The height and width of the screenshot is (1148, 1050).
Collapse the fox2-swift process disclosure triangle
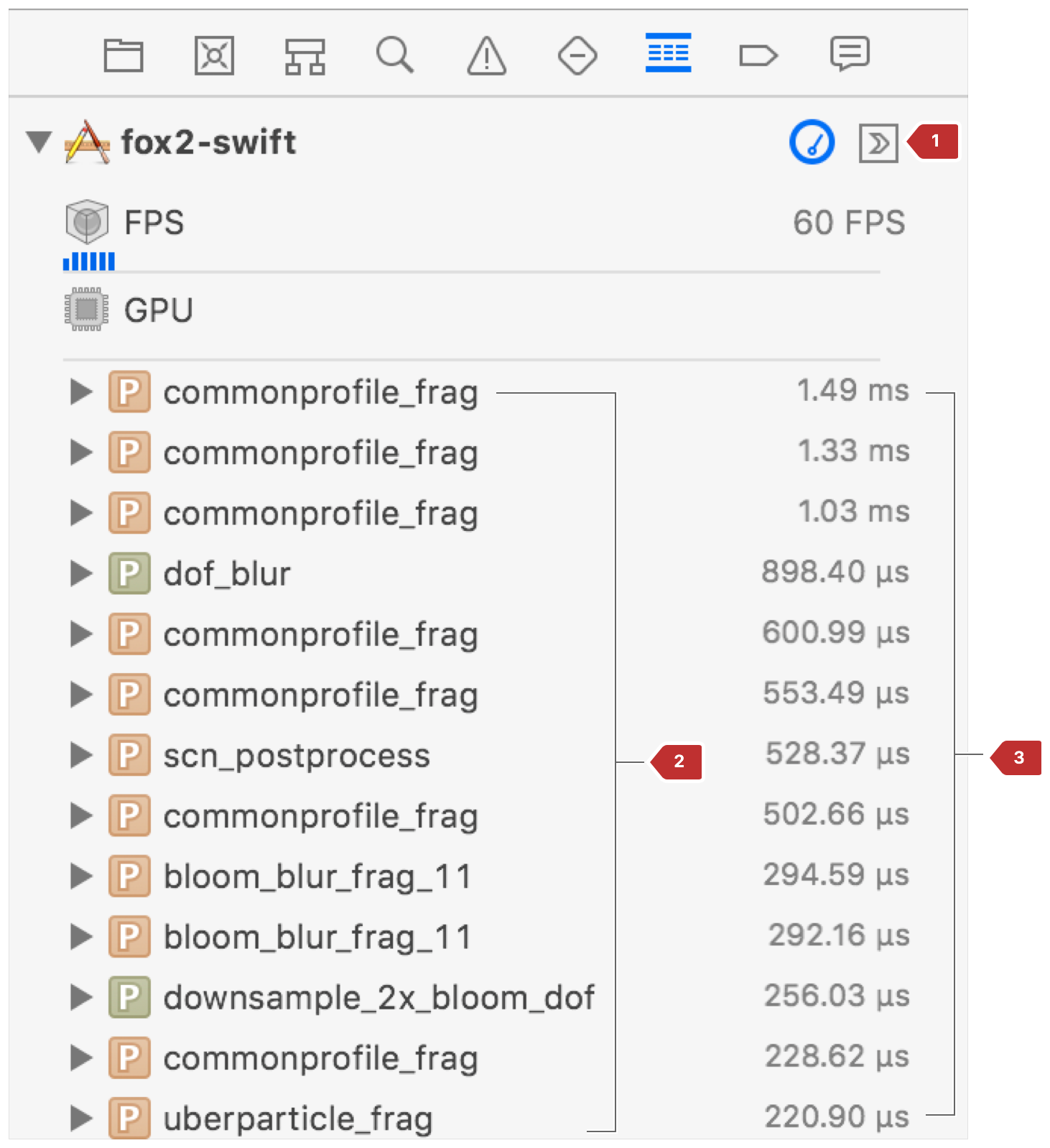click(x=39, y=142)
